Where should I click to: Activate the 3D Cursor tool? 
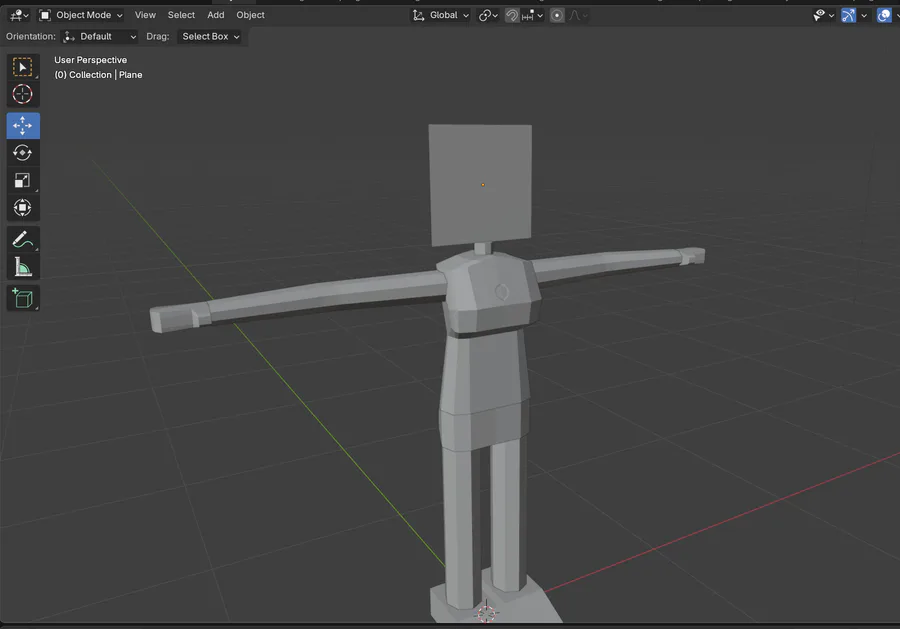tap(23, 94)
